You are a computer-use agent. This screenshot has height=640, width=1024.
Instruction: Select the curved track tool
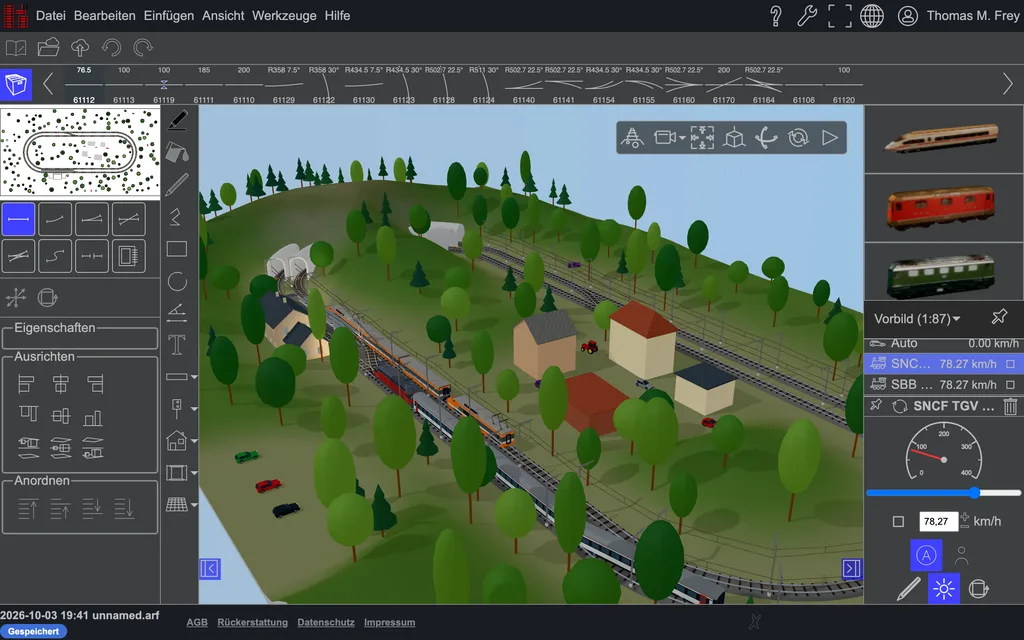[x=55, y=219]
